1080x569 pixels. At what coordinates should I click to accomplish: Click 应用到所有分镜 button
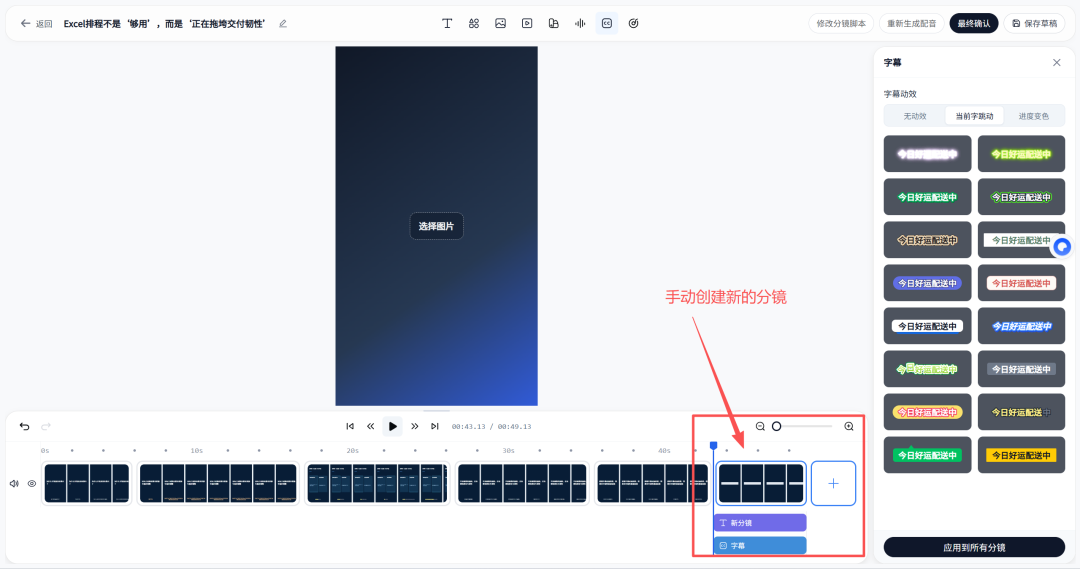[x=974, y=548]
